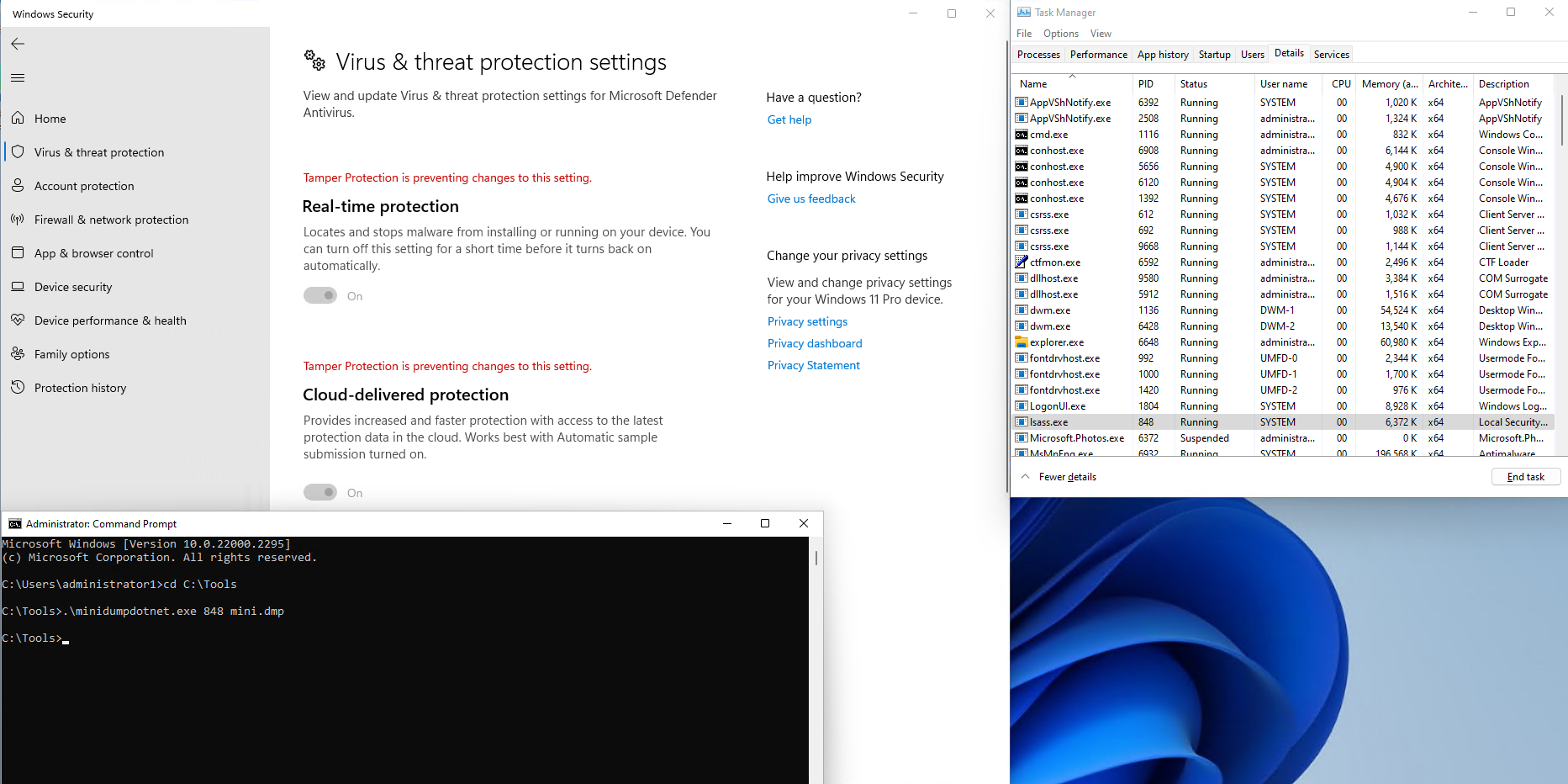Click the ctfmon.exe pen icon in Task Manager

1022,262
